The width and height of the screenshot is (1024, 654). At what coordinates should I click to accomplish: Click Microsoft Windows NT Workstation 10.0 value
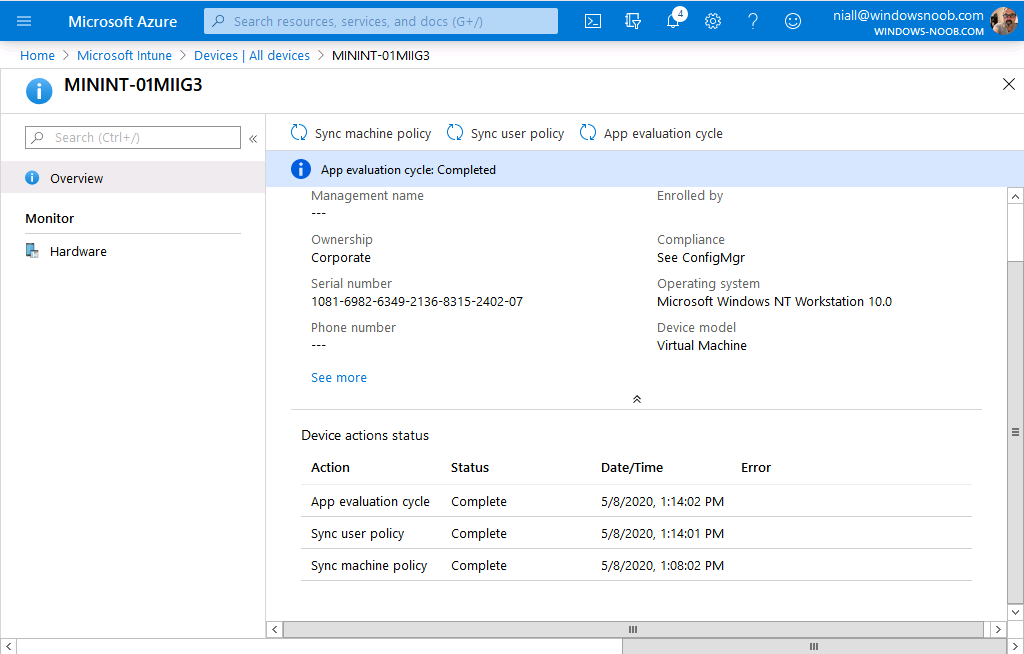(774, 301)
